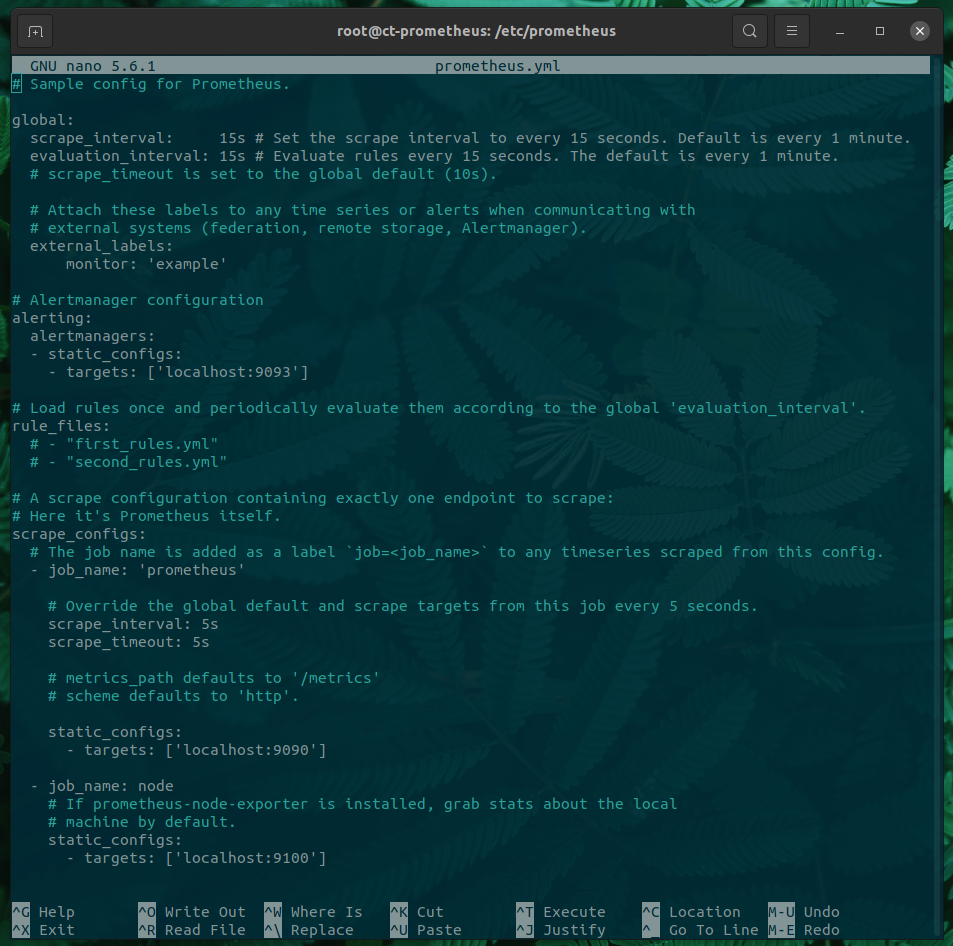Click the ^R Read File shortcut
Image resolution: width=953 pixels, height=946 pixels.
[x=192, y=930]
